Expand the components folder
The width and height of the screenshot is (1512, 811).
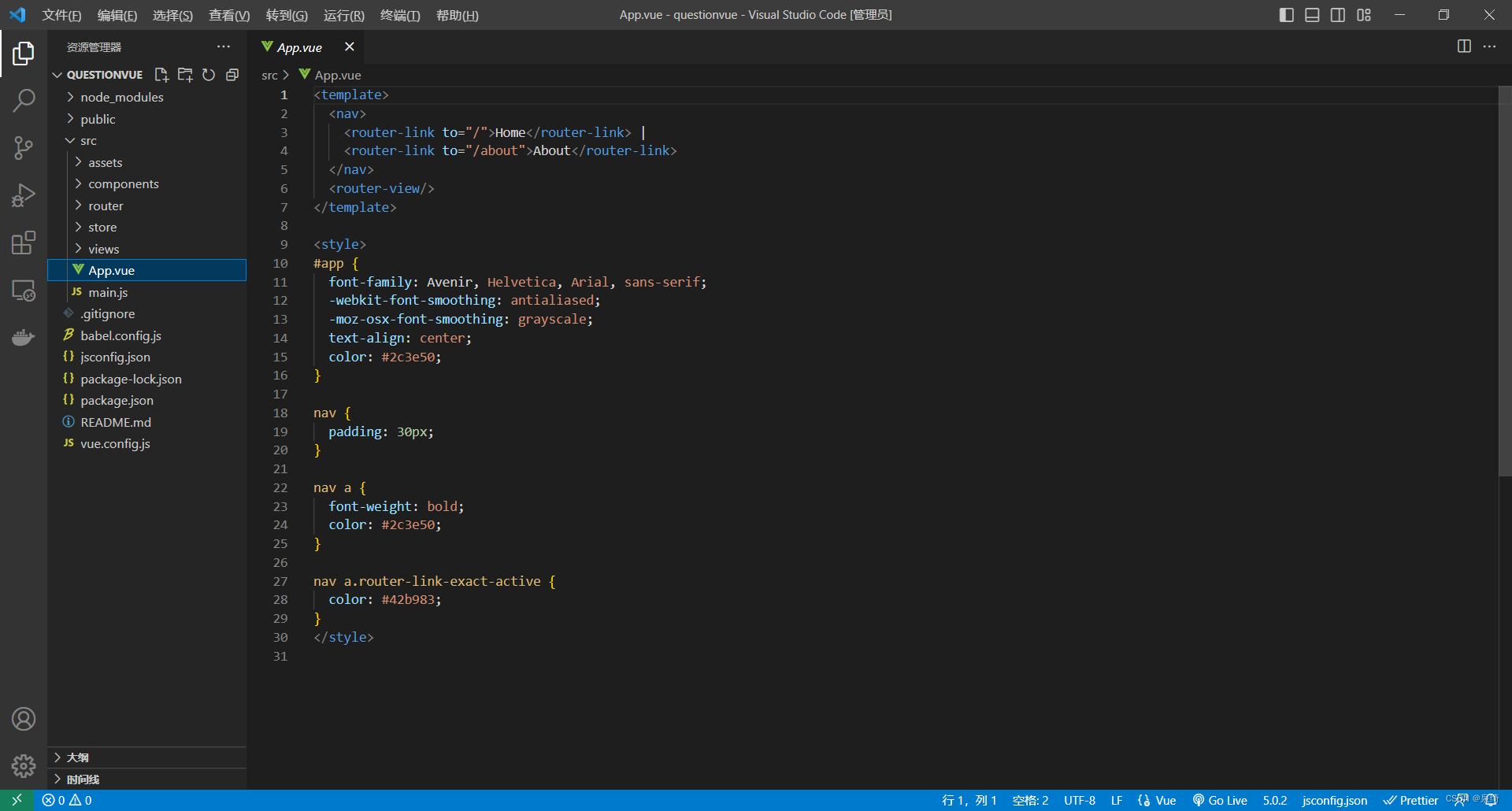(x=146, y=184)
